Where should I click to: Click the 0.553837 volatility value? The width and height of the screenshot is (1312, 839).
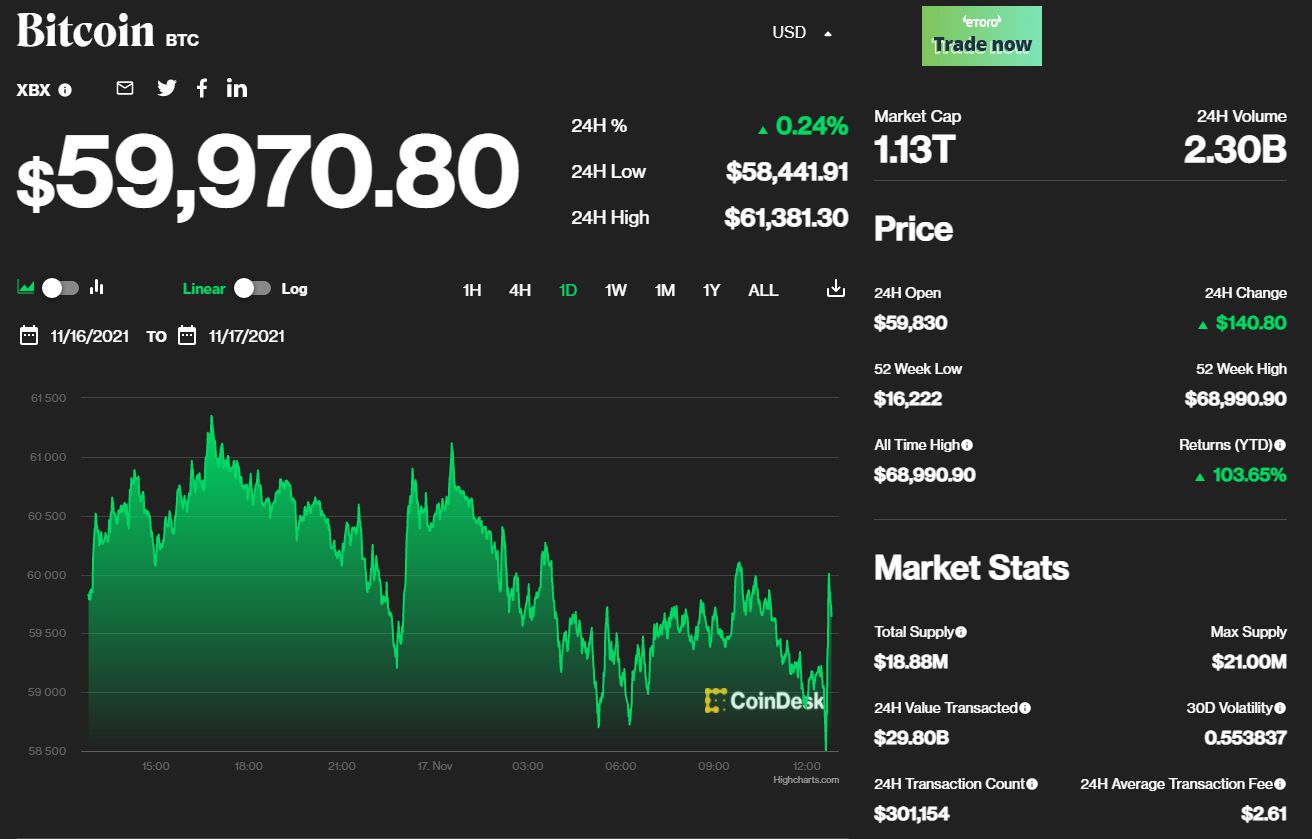coord(1245,738)
